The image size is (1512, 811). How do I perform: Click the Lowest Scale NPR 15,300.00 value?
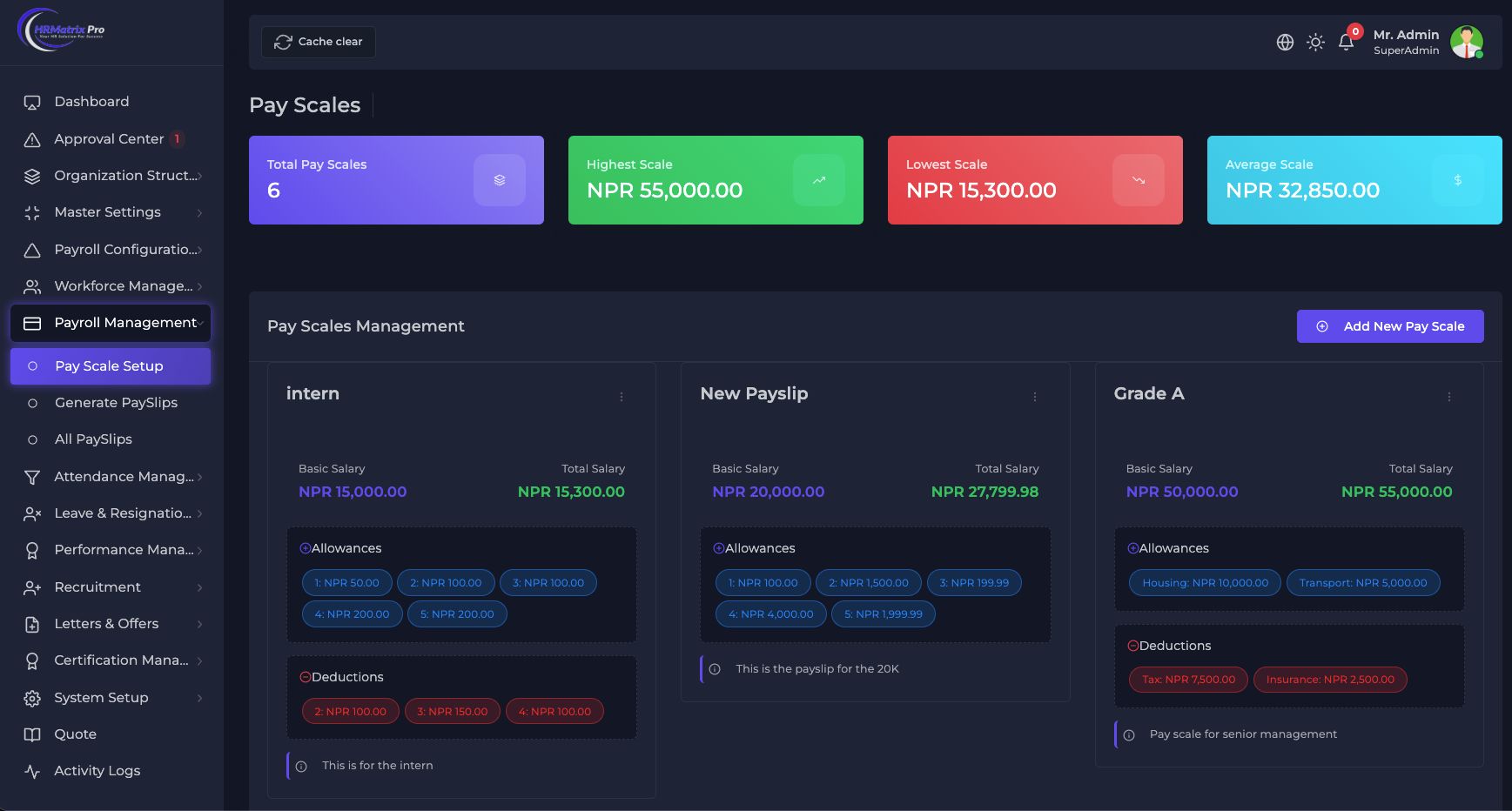tap(981, 191)
